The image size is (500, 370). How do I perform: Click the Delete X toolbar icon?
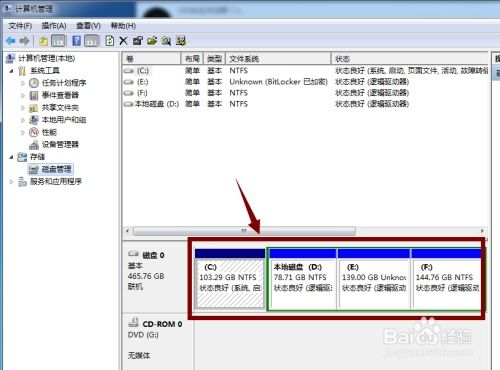pos(123,41)
